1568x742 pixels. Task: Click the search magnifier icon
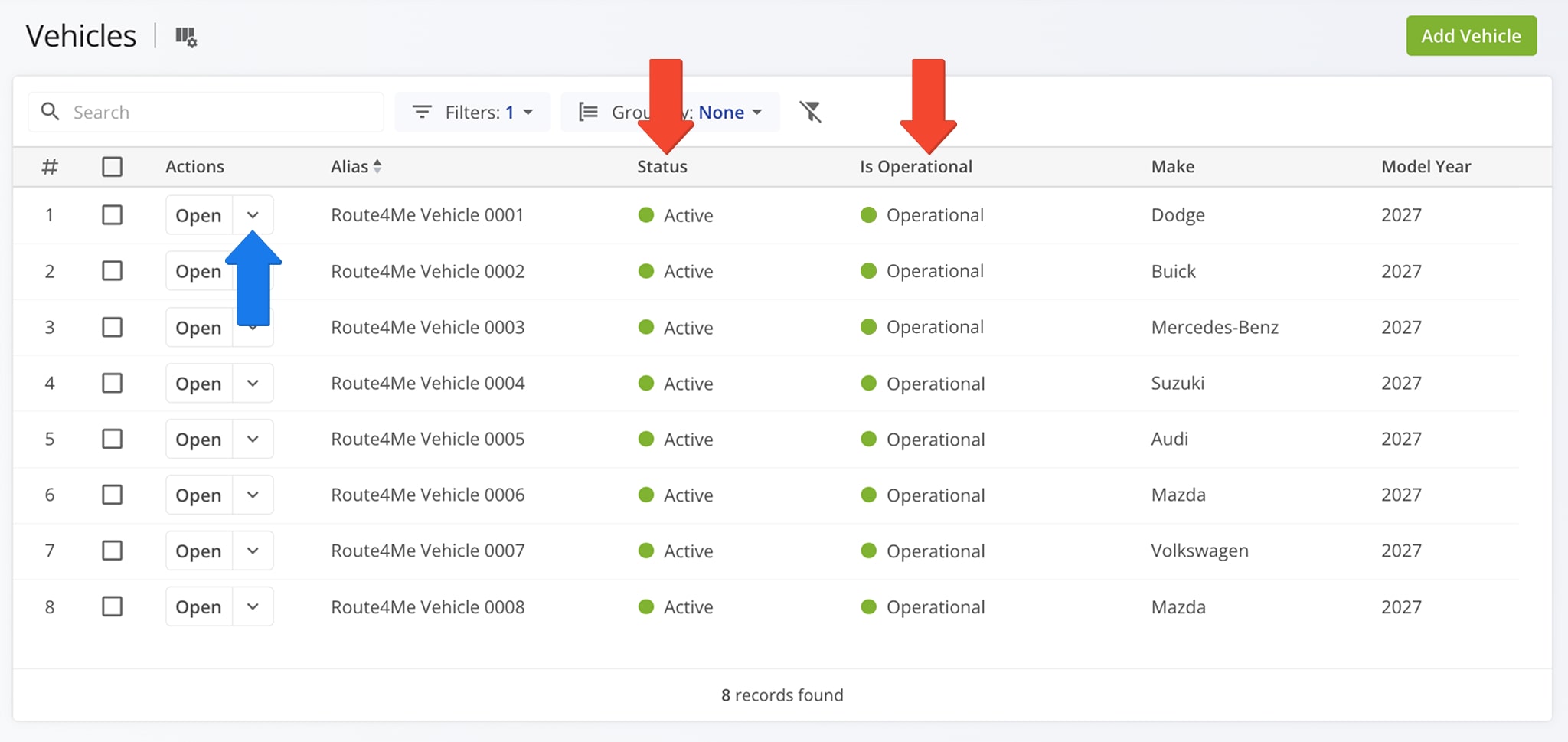point(50,112)
